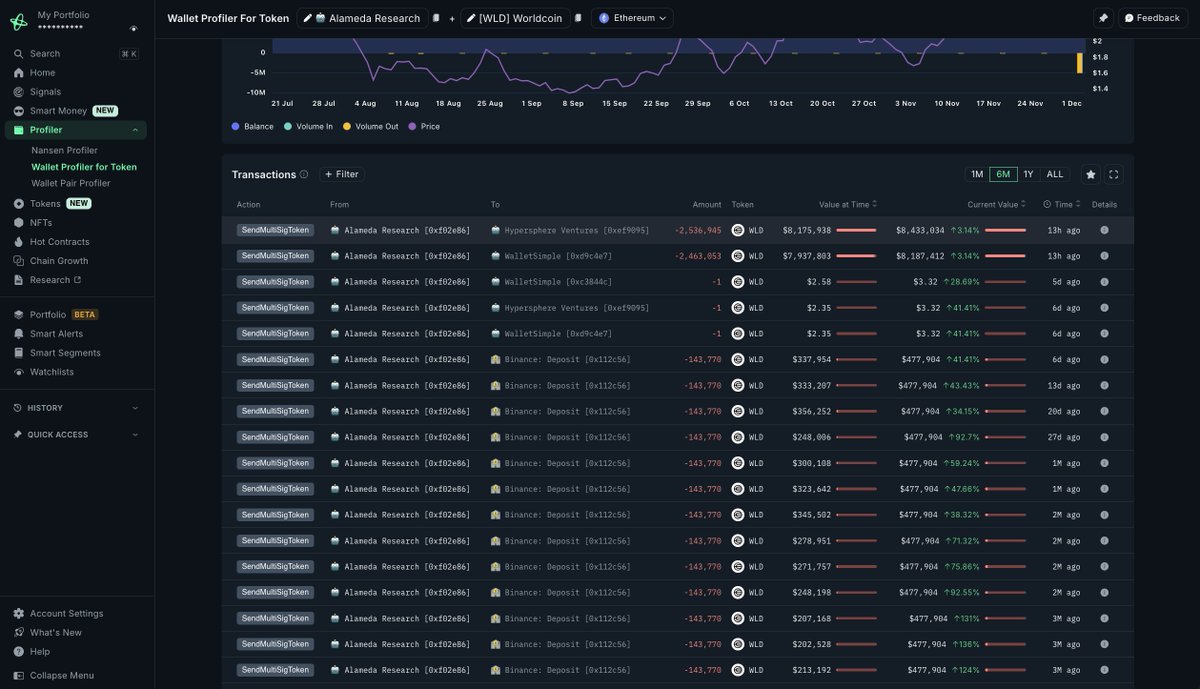Click the Chain Growth icon
The height and width of the screenshot is (689, 1200).
(19, 261)
